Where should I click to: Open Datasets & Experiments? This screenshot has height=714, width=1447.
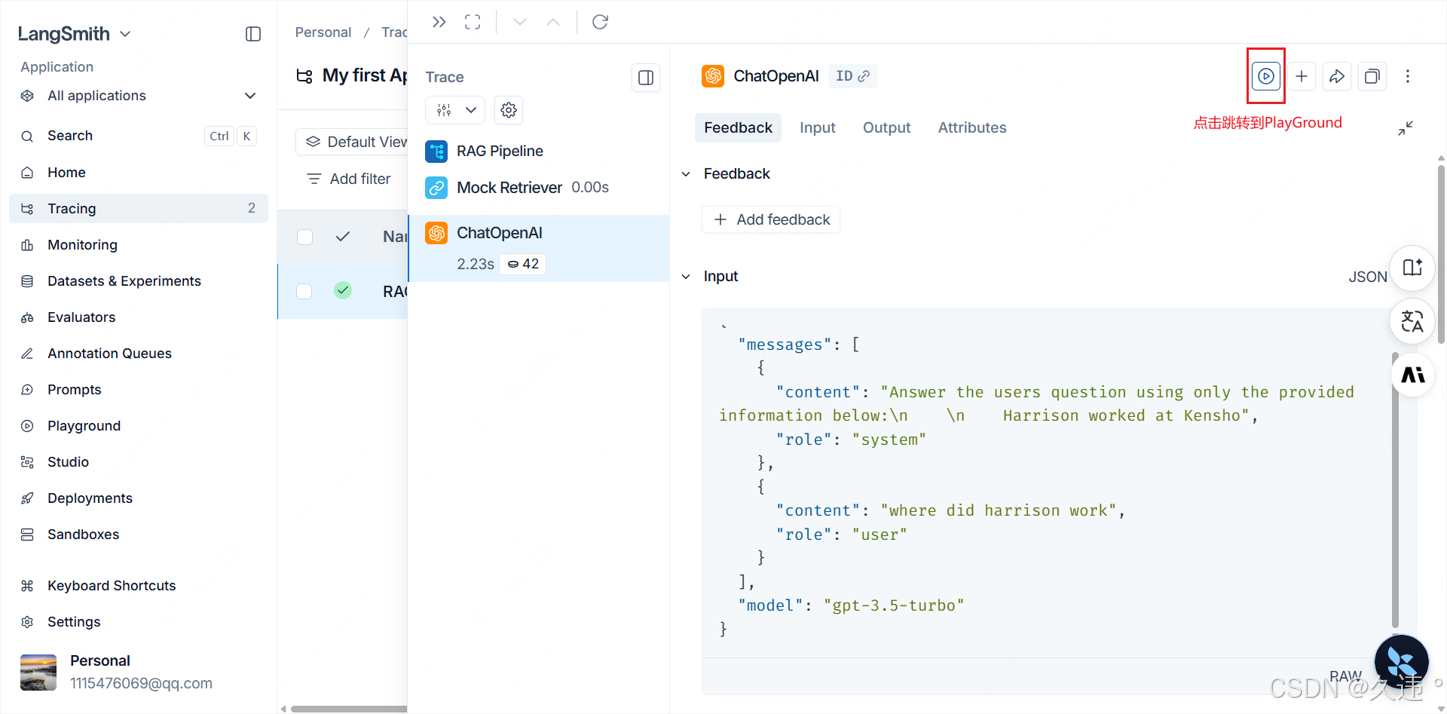tap(138, 281)
